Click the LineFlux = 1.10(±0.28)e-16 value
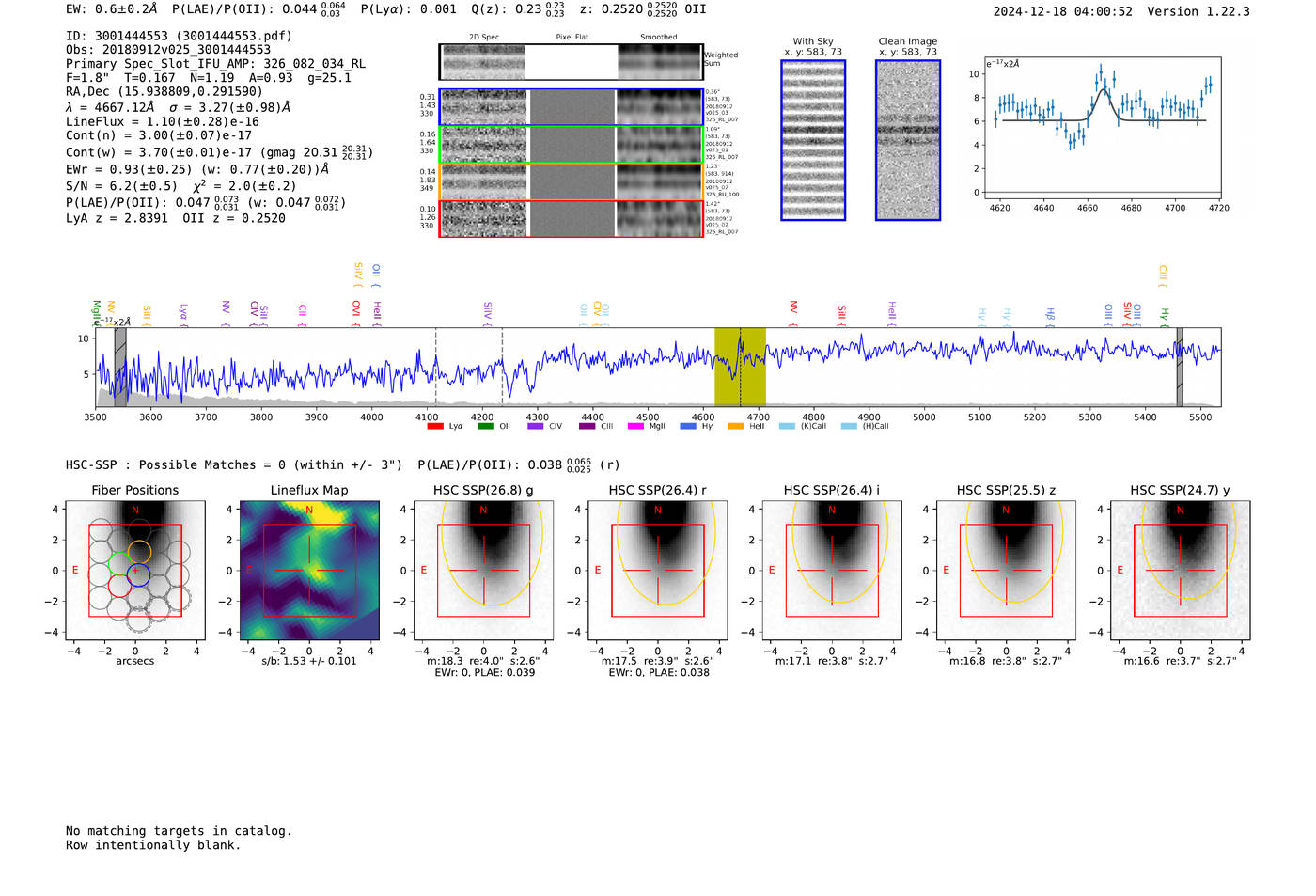Image resolution: width=1316 pixels, height=896 pixels. tap(162, 121)
